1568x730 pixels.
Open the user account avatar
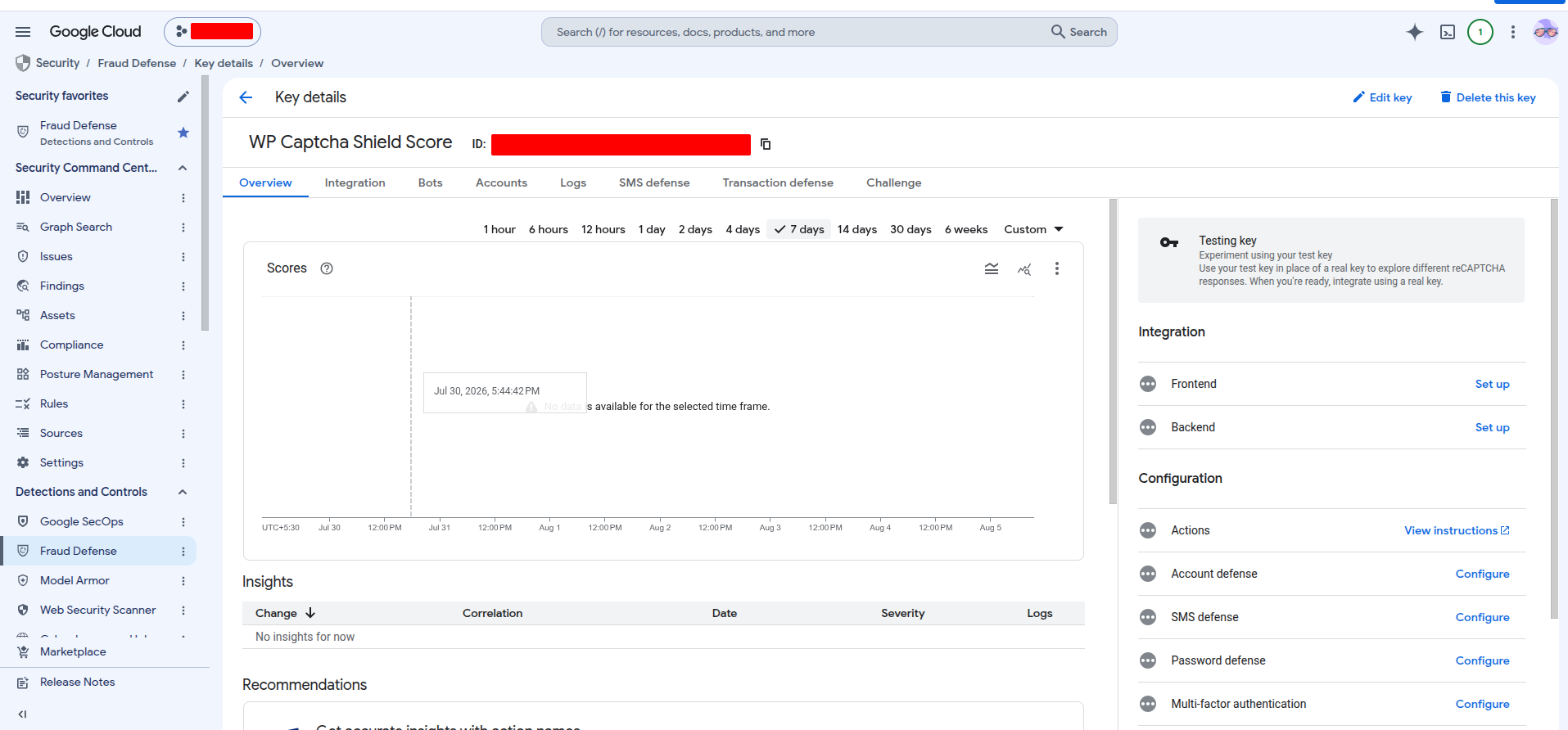[x=1546, y=32]
